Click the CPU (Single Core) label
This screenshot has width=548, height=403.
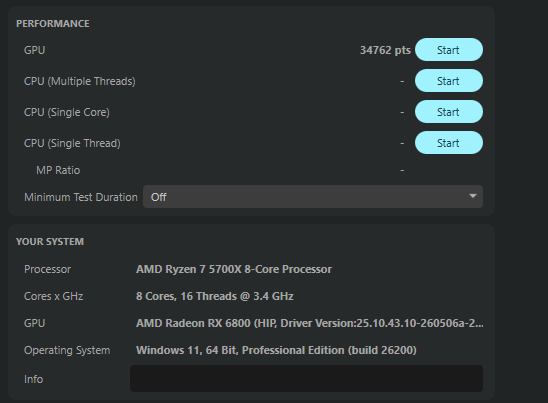(x=67, y=112)
